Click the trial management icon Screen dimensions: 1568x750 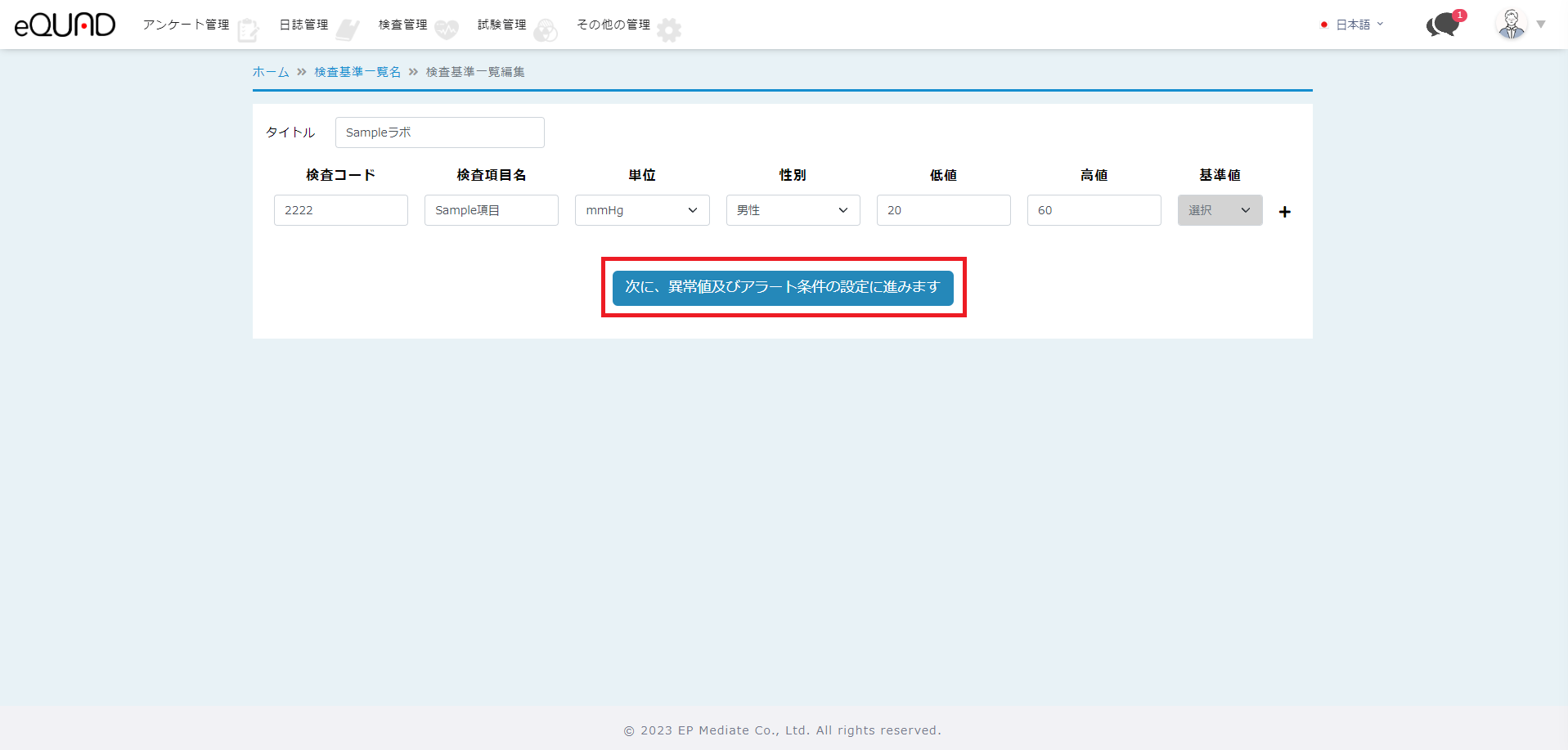click(546, 30)
